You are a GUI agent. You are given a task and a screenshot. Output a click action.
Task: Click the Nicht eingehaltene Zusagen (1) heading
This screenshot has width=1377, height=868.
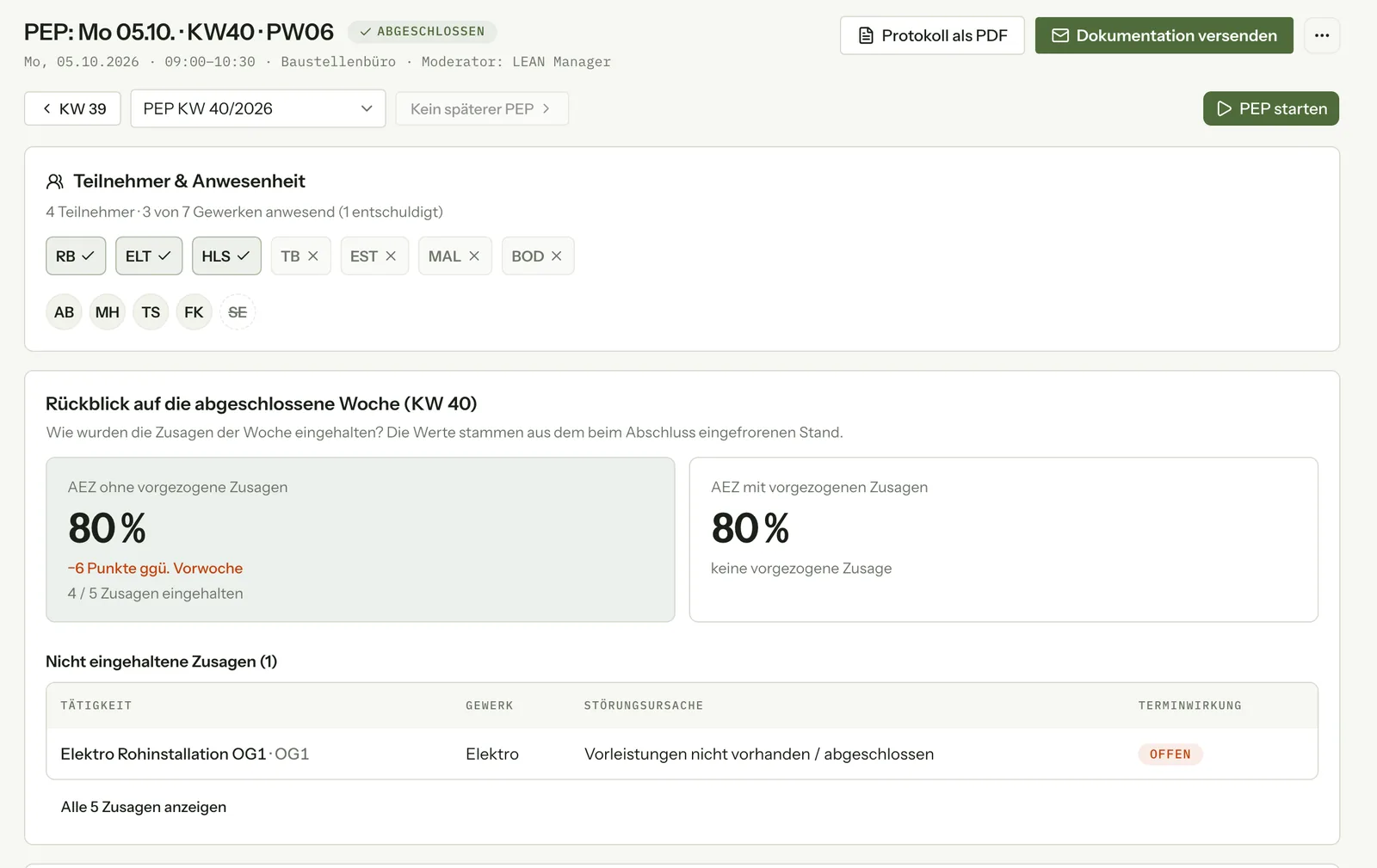point(161,662)
